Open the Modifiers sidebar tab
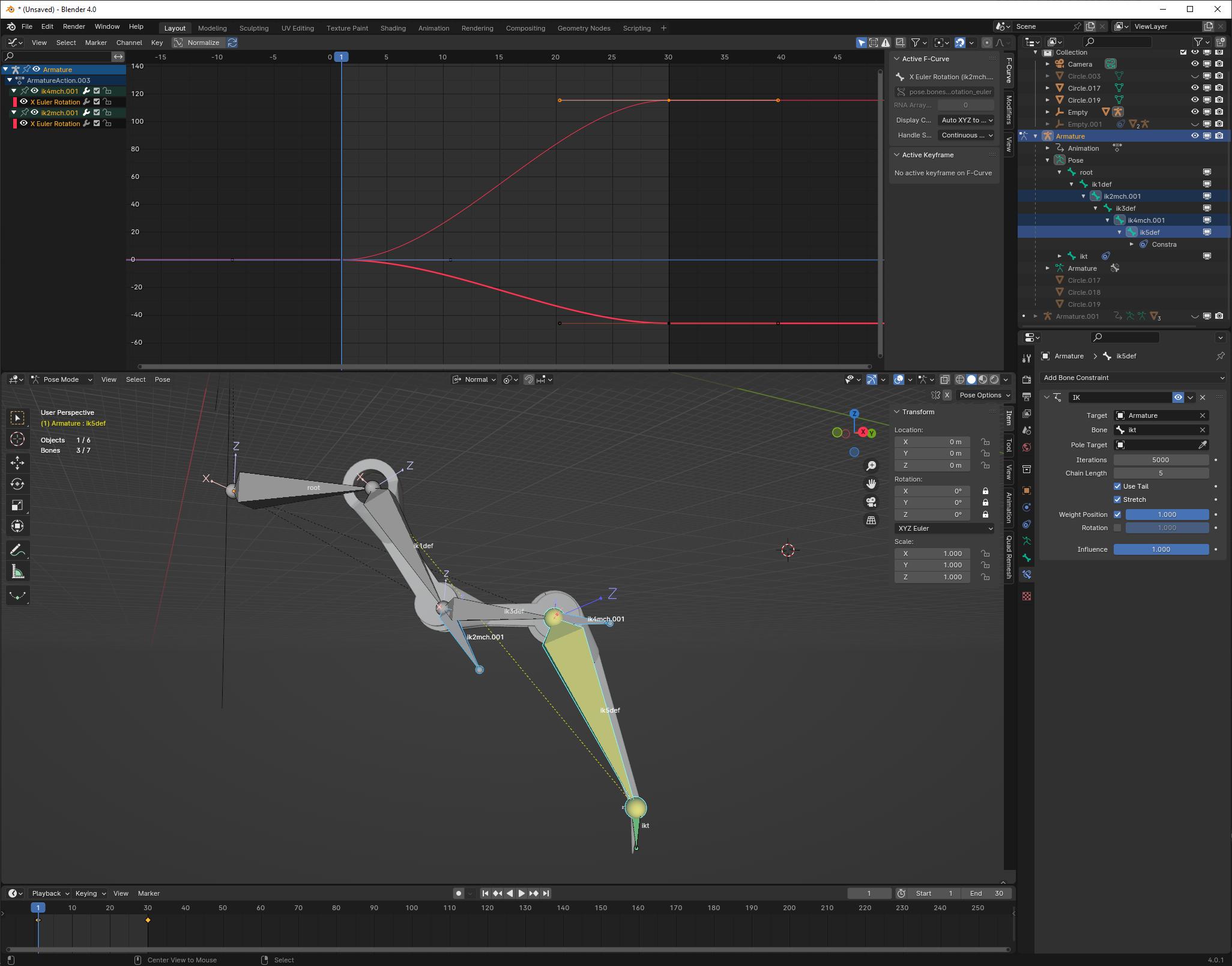Viewport: 1232px width, 966px height. (x=1009, y=110)
